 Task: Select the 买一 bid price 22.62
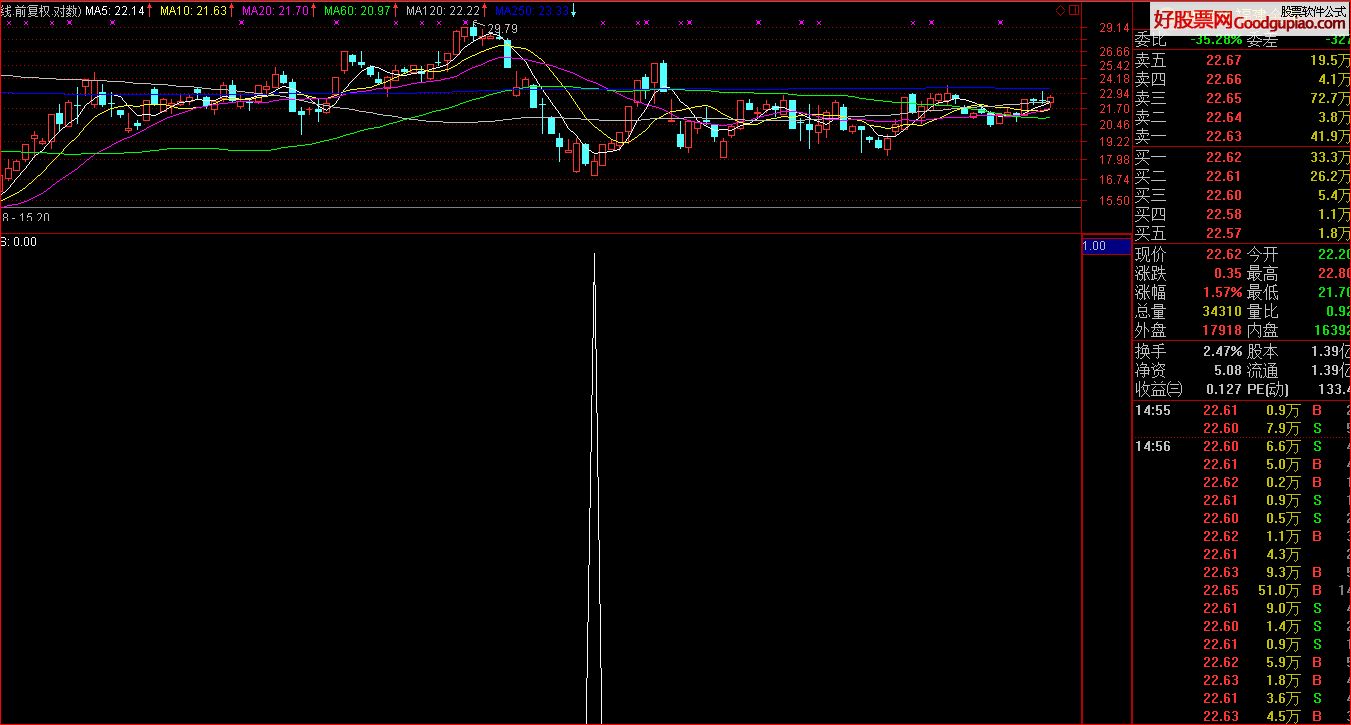point(1223,158)
